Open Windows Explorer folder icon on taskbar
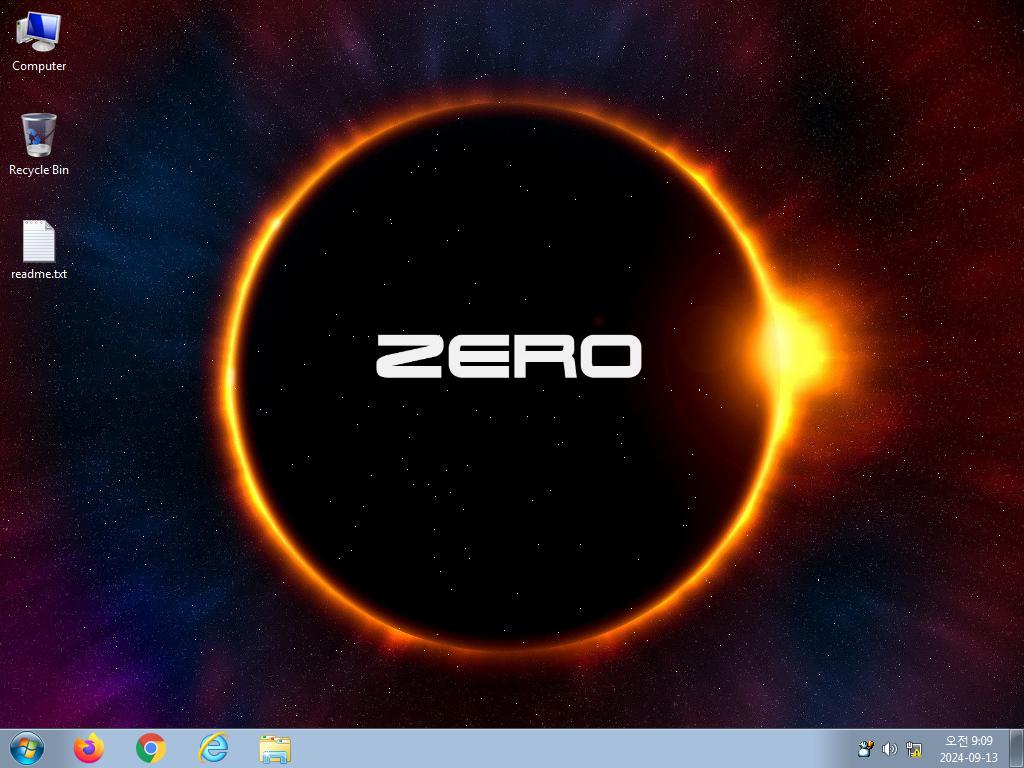 [x=275, y=749]
